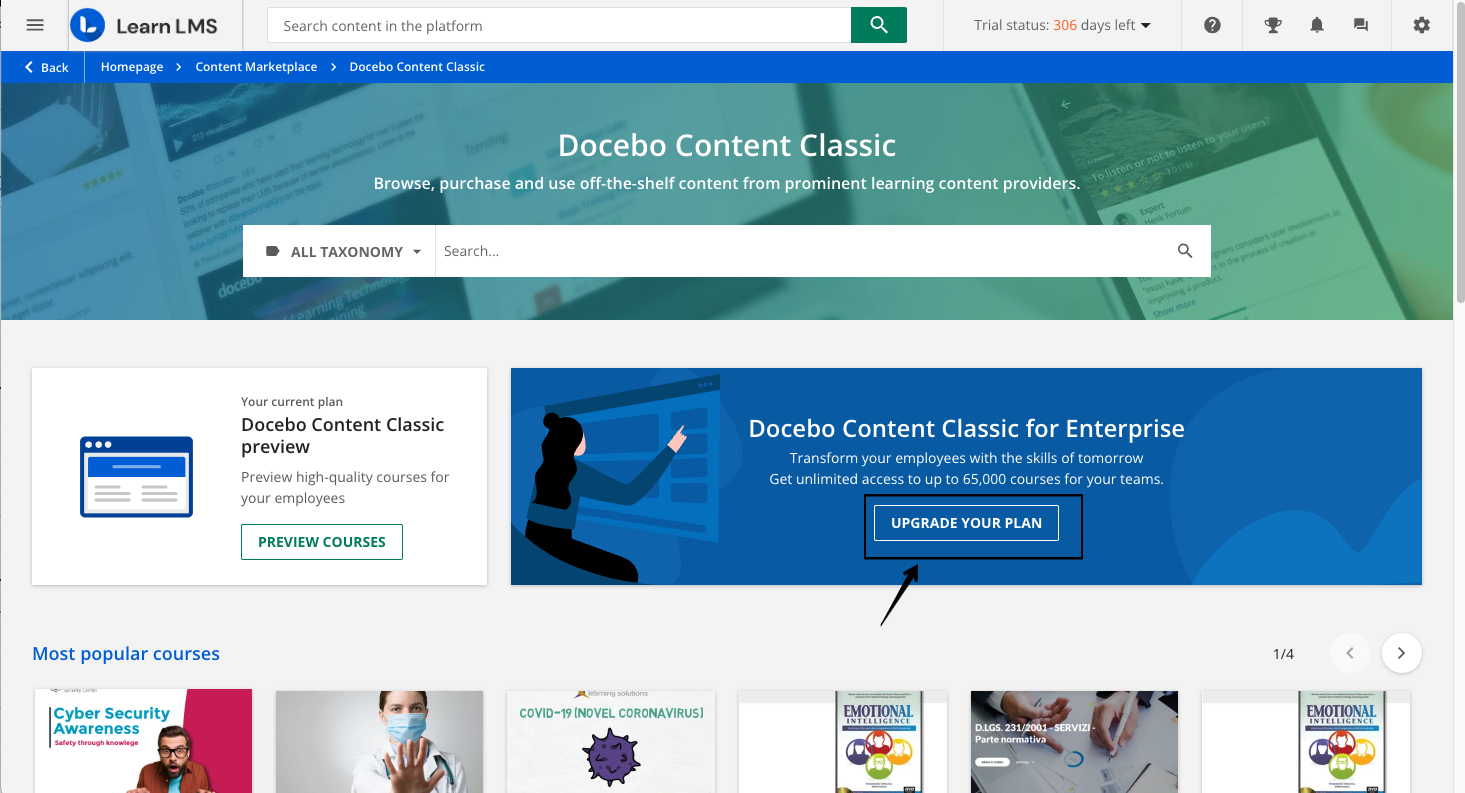Open the hamburger navigation menu
This screenshot has width=1465, height=793.
pos(35,24)
